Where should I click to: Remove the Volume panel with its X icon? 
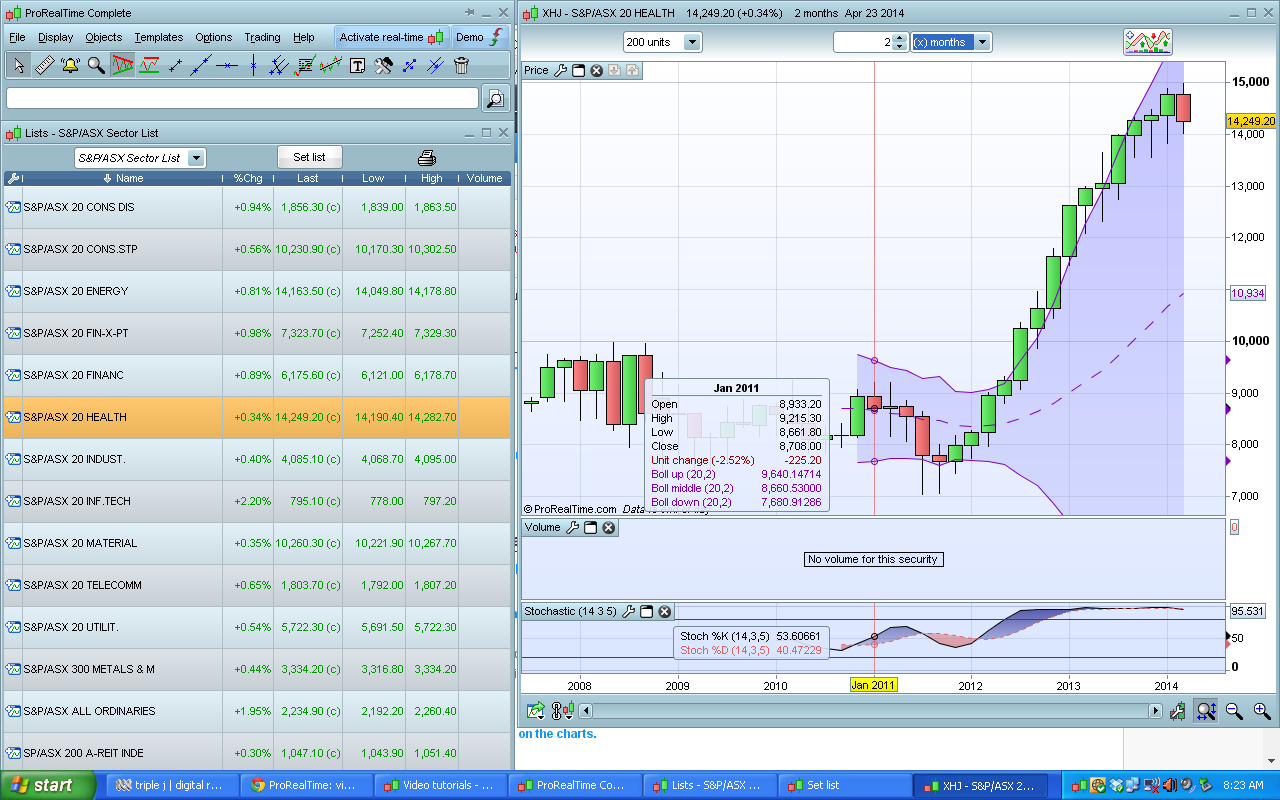tap(608, 528)
